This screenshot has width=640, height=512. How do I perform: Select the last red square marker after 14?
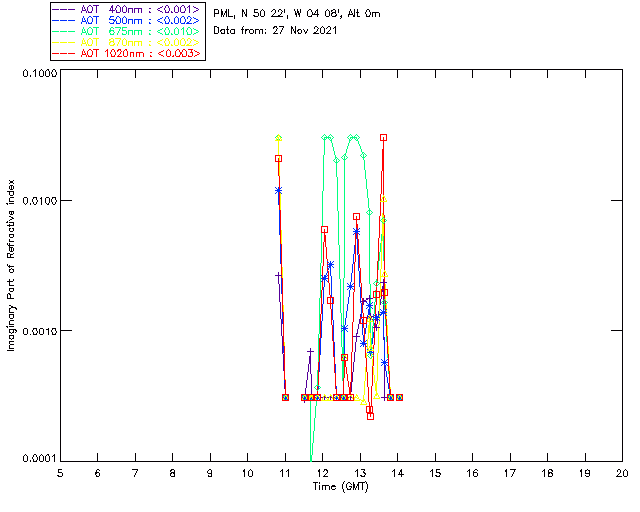399,397
